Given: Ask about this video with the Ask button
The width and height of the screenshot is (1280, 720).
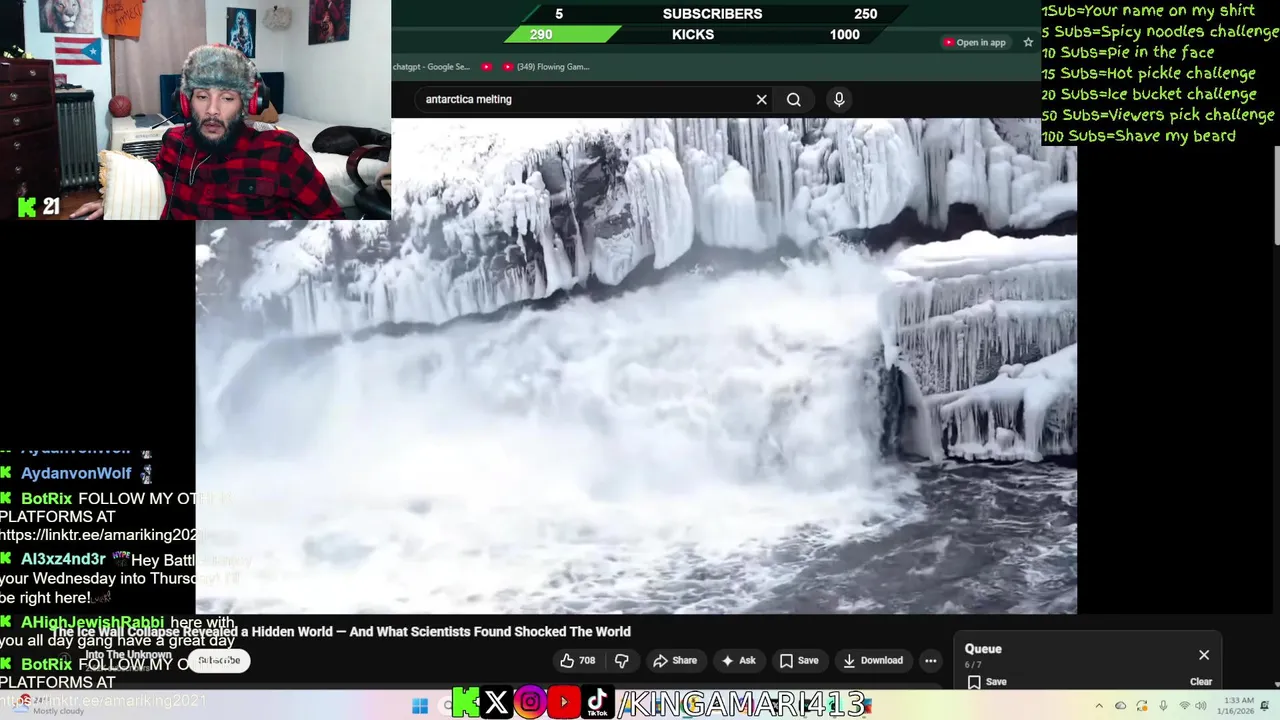Looking at the screenshot, I should [x=738, y=660].
